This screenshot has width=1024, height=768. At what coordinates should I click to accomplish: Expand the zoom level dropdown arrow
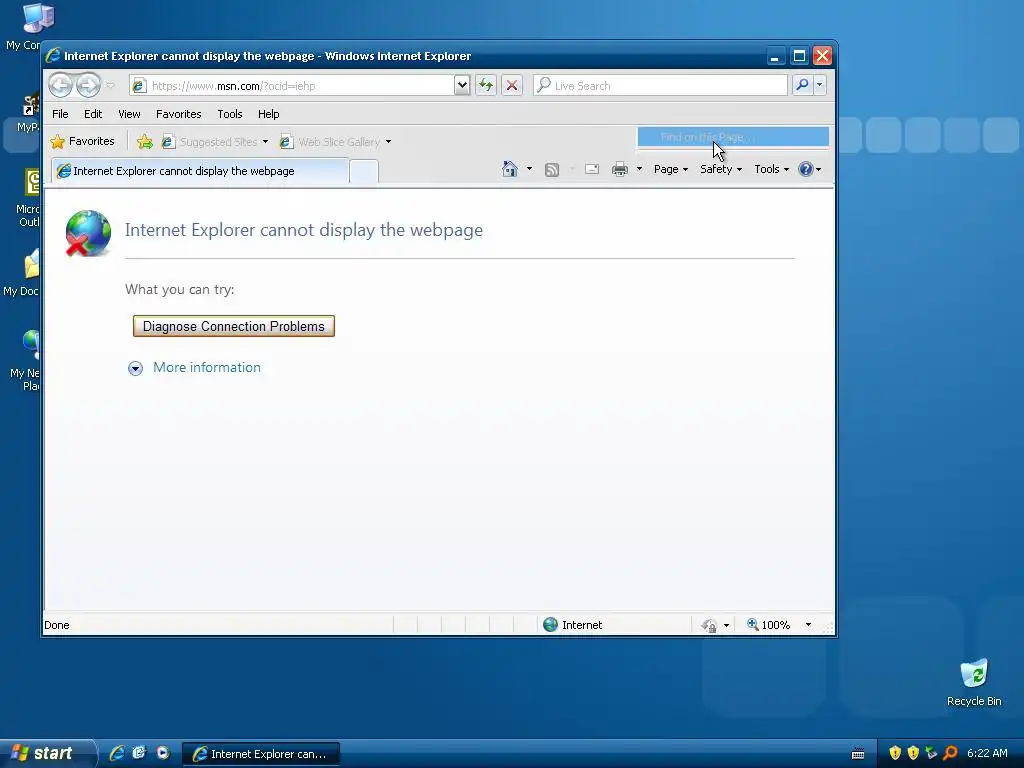pyautogui.click(x=808, y=625)
